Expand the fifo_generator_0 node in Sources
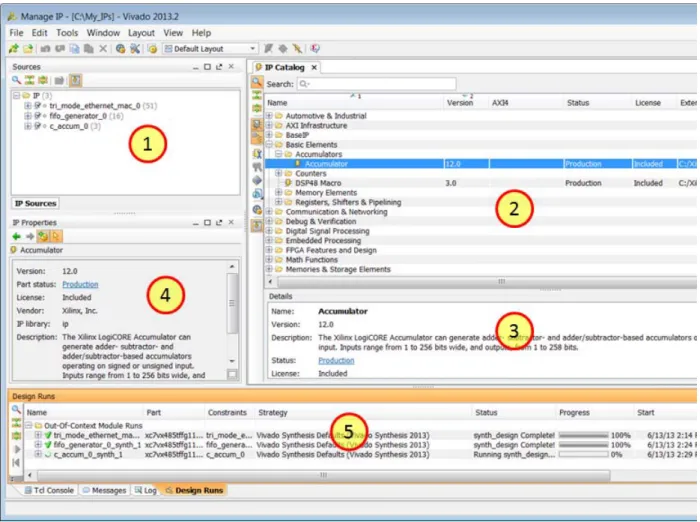700x522 pixels. tap(28, 116)
